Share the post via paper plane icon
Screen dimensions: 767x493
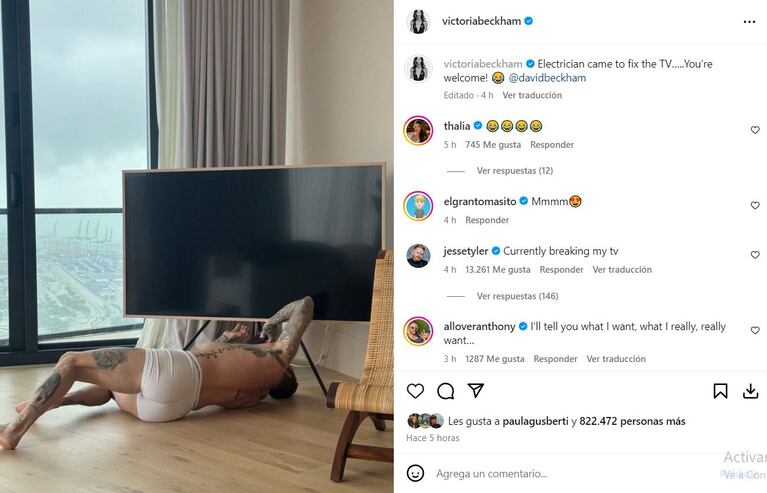475,390
